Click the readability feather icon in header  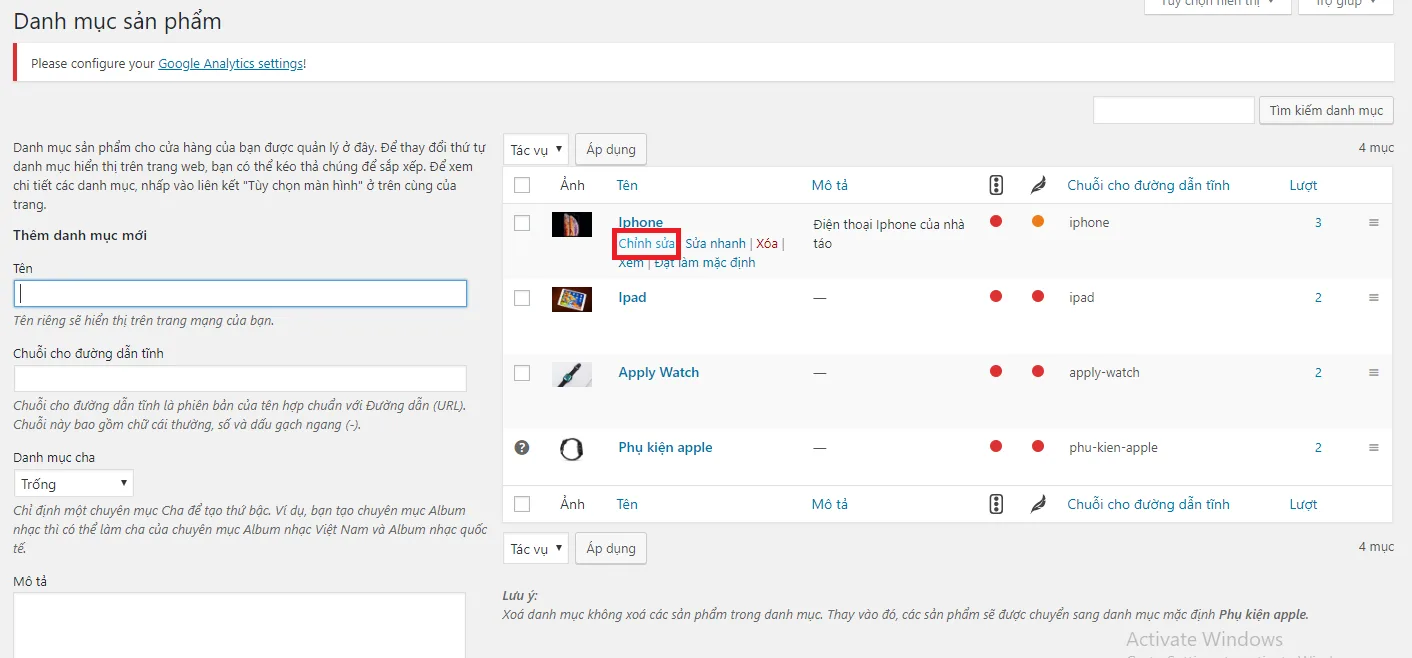pos(1038,185)
